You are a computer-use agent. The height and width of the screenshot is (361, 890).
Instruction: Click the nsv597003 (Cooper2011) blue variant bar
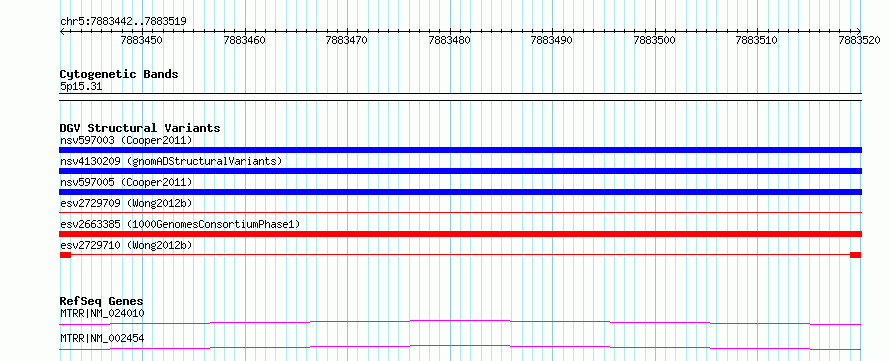click(x=460, y=150)
